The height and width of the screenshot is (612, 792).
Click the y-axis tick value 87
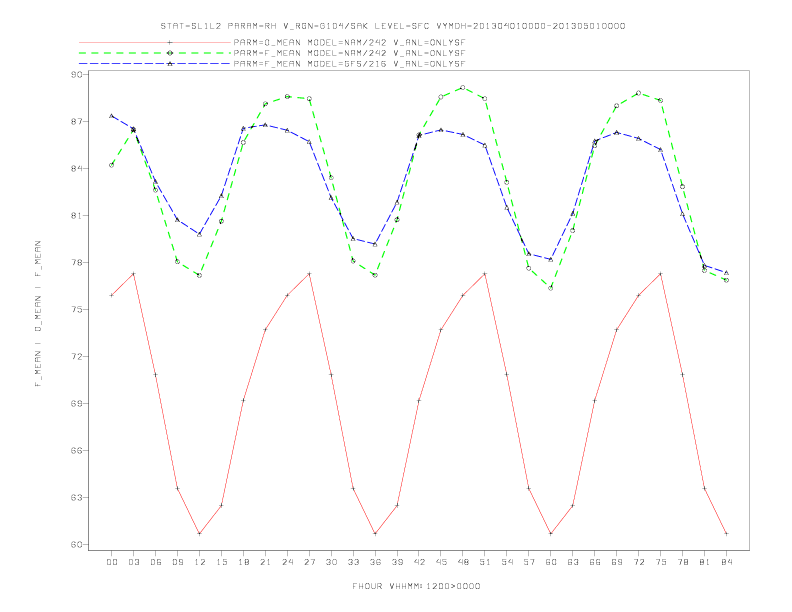77,121
